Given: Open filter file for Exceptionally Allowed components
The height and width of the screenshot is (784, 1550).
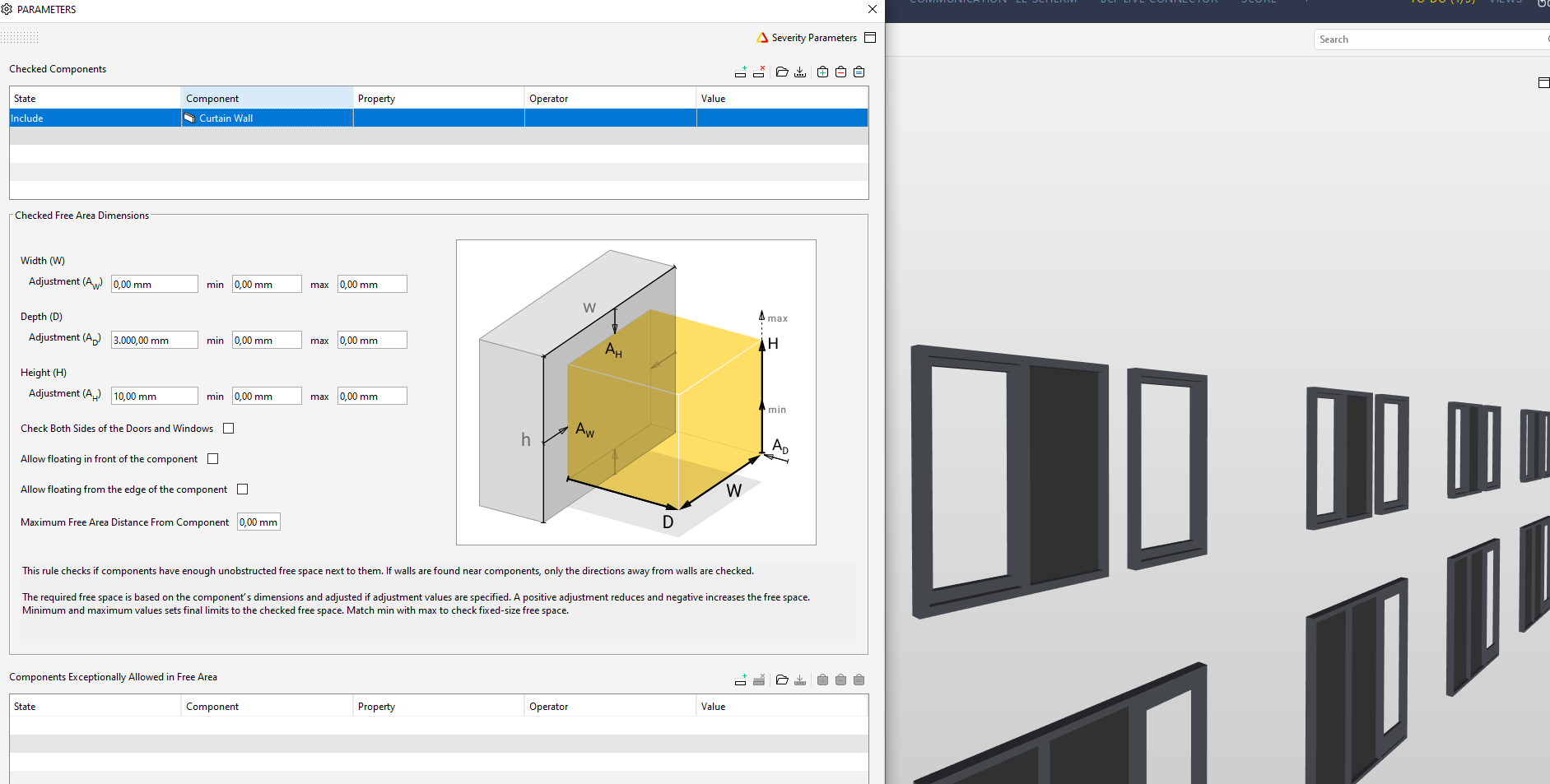Looking at the screenshot, I should [x=782, y=680].
